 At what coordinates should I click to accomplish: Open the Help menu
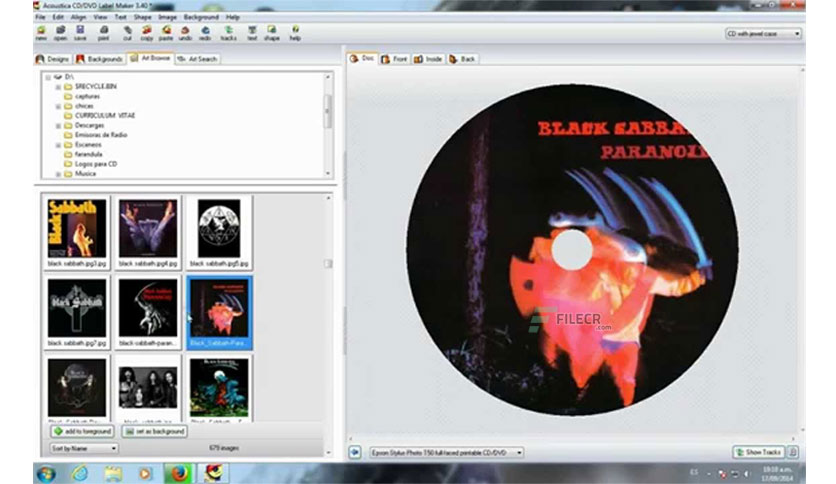(x=232, y=17)
